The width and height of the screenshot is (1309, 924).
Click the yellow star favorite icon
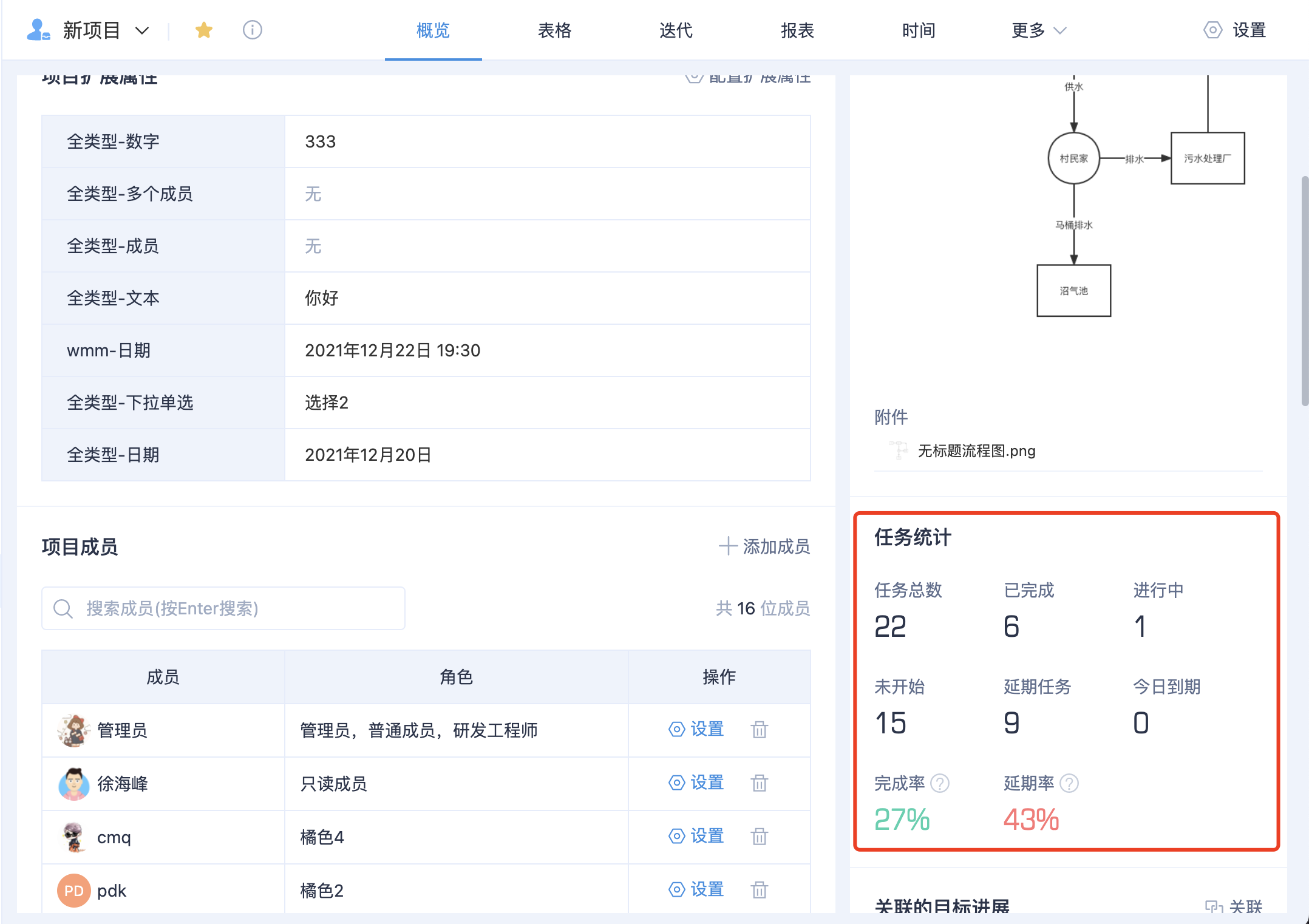pyautogui.click(x=204, y=30)
